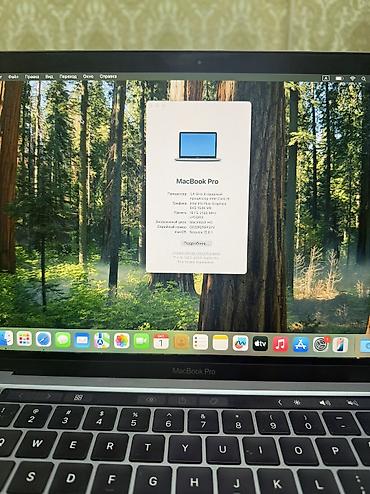Click the MacBook Pro title text

click(x=197, y=181)
